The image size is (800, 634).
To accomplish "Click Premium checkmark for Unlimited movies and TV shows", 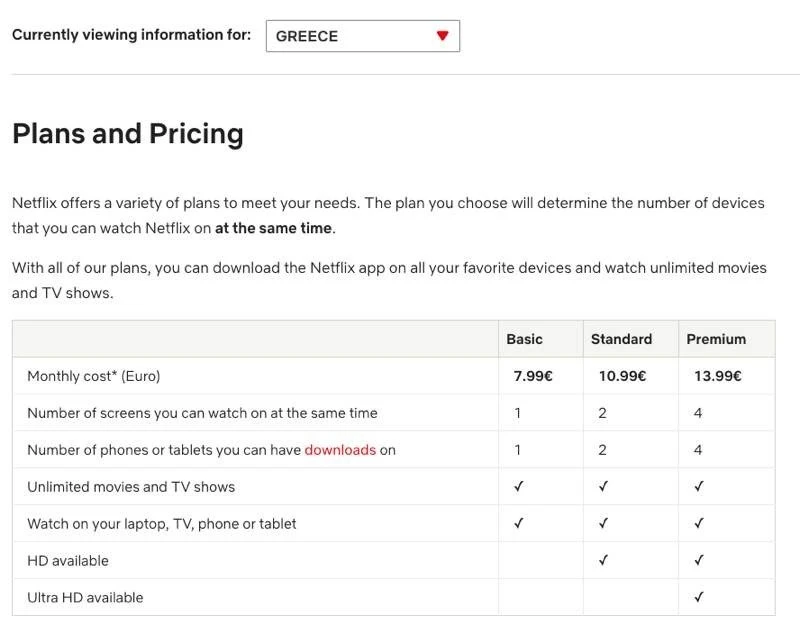I will 699,486.
